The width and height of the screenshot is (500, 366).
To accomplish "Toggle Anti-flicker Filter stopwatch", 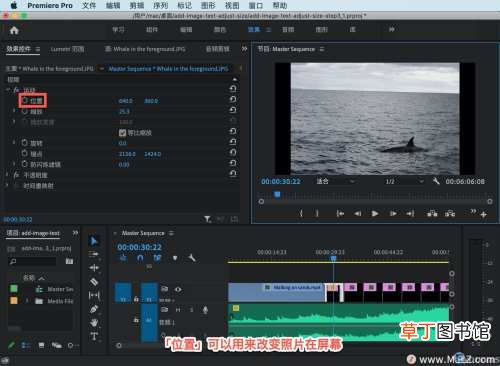I will click(x=25, y=164).
